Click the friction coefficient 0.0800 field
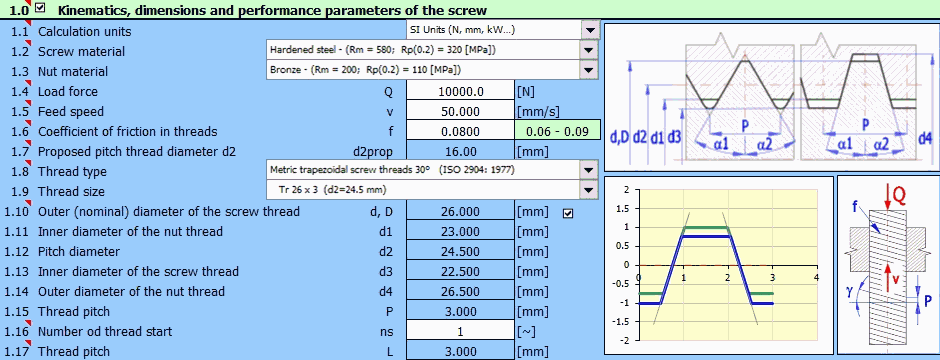Image resolution: width=940 pixels, height=360 pixels. (x=460, y=131)
